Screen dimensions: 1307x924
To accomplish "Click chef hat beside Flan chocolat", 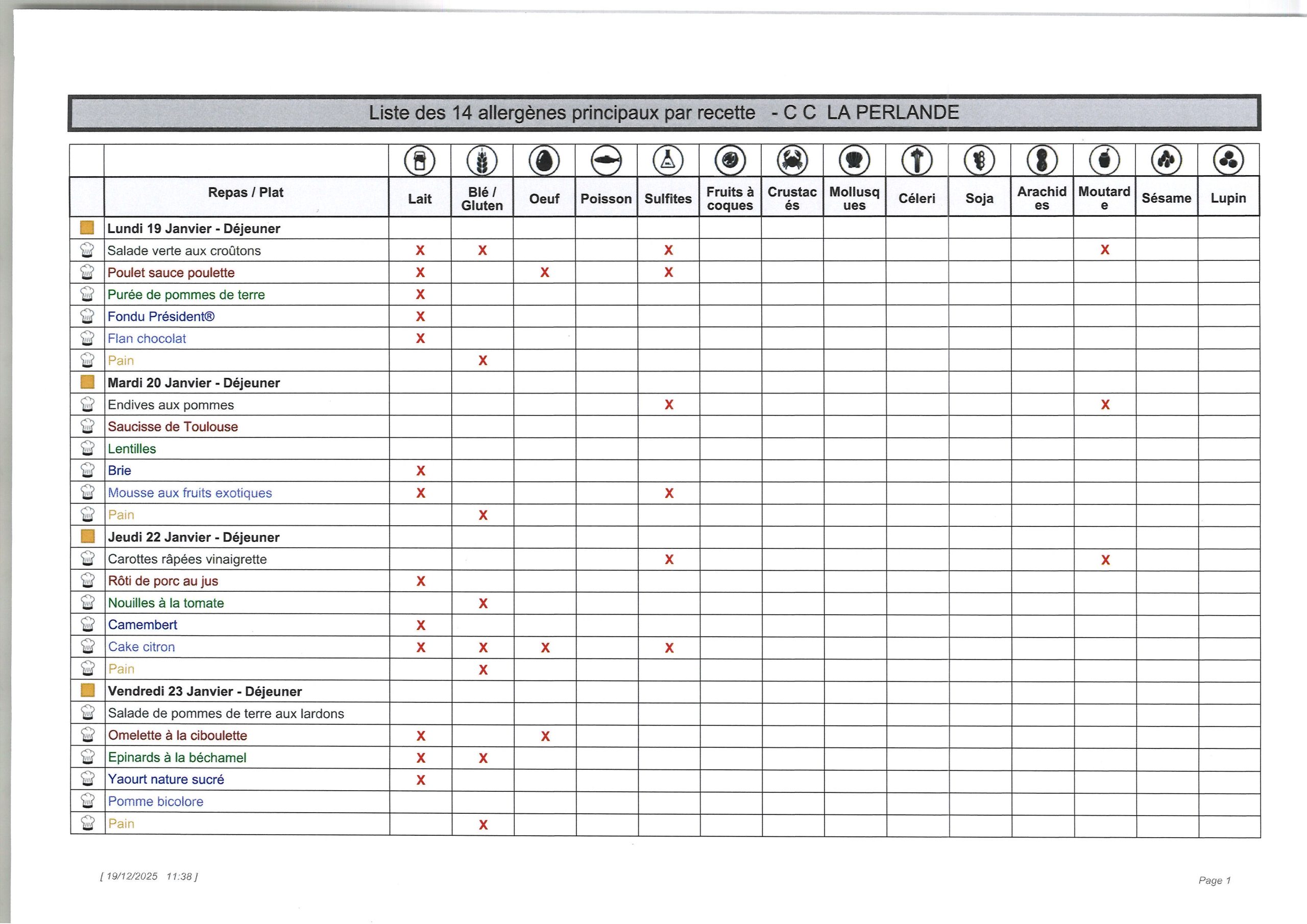I will [x=87, y=338].
